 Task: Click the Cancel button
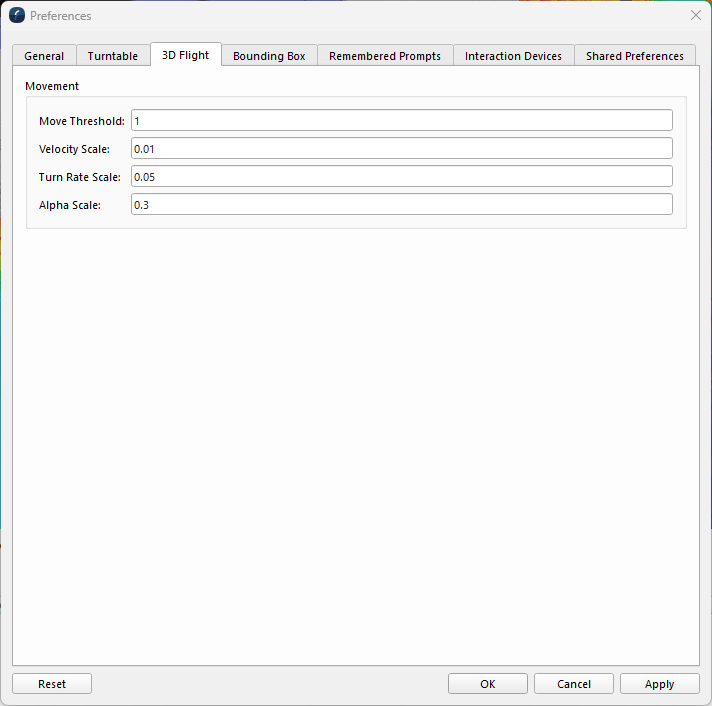tap(574, 684)
